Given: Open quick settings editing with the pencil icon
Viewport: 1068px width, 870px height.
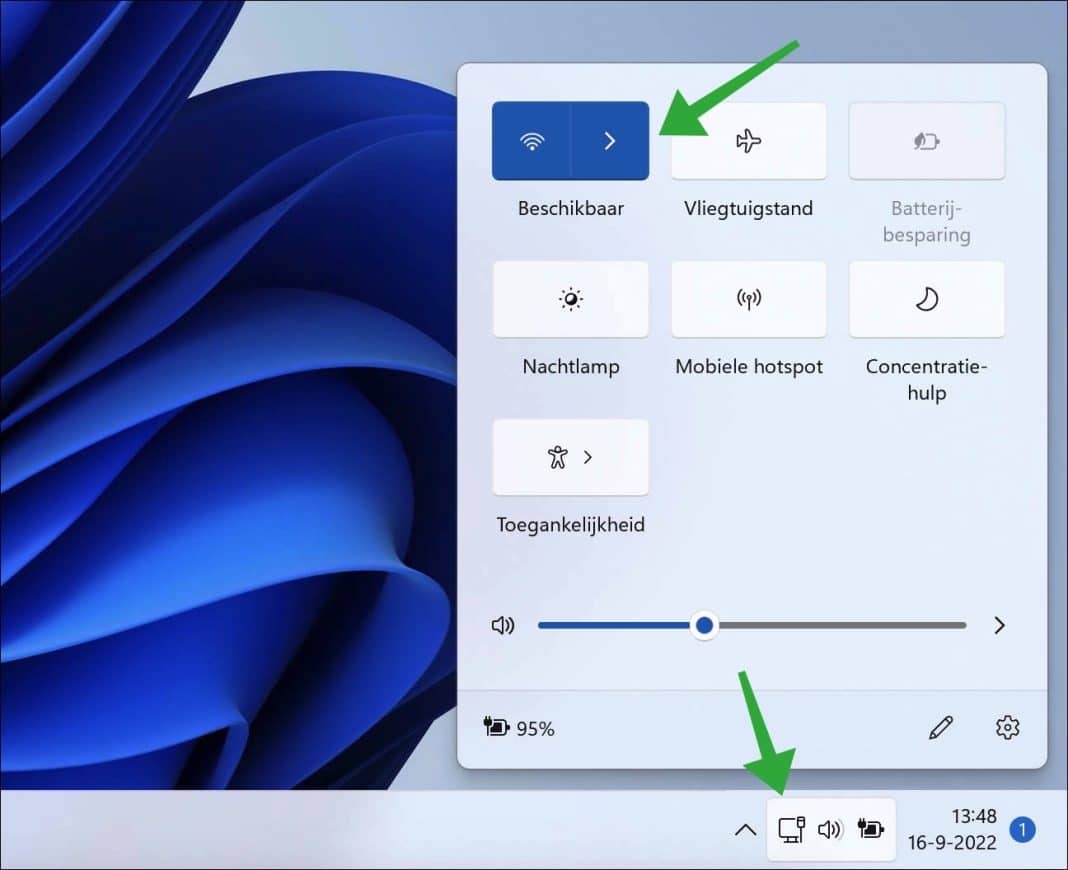Looking at the screenshot, I should (941, 728).
